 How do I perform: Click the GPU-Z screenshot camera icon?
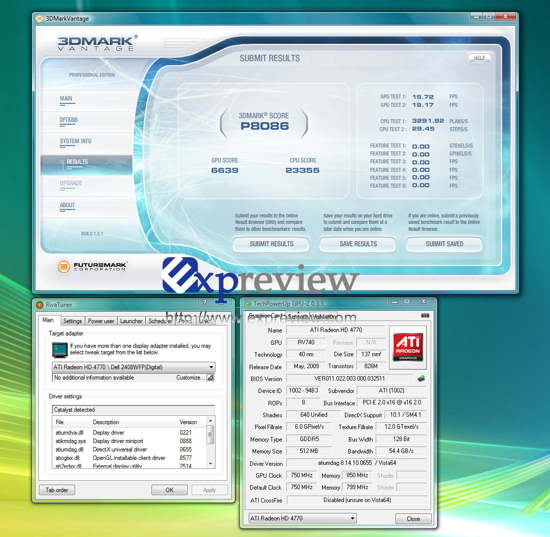[x=425, y=316]
